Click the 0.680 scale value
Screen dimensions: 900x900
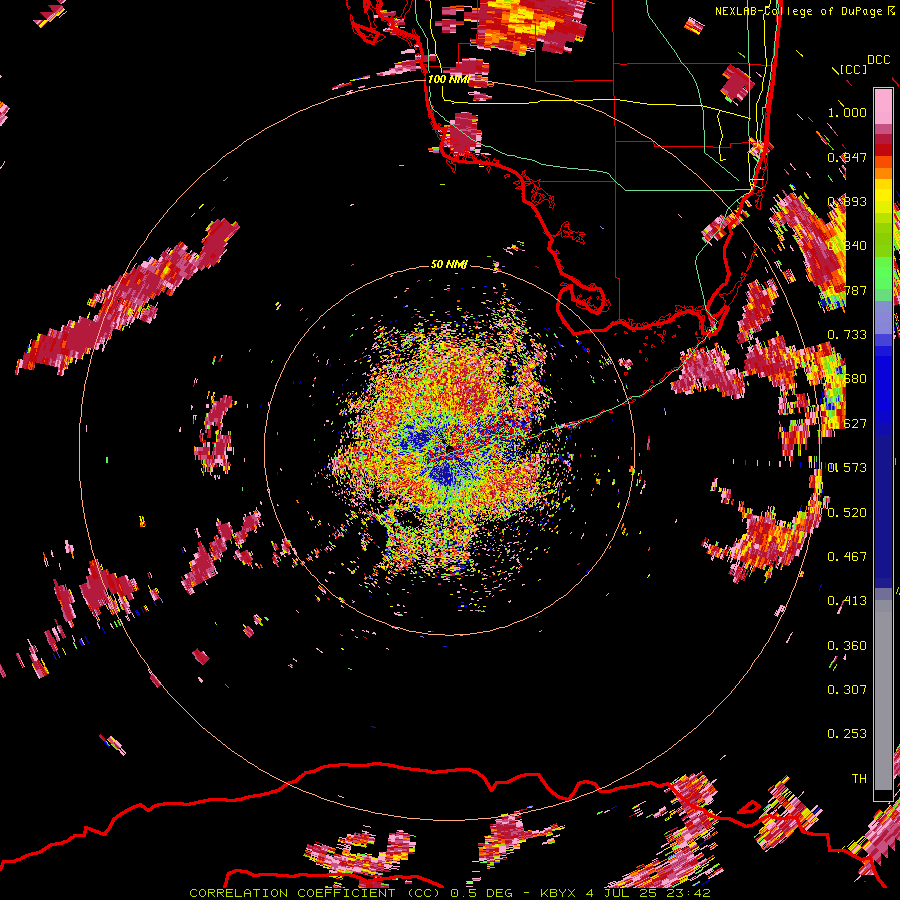[847, 378]
